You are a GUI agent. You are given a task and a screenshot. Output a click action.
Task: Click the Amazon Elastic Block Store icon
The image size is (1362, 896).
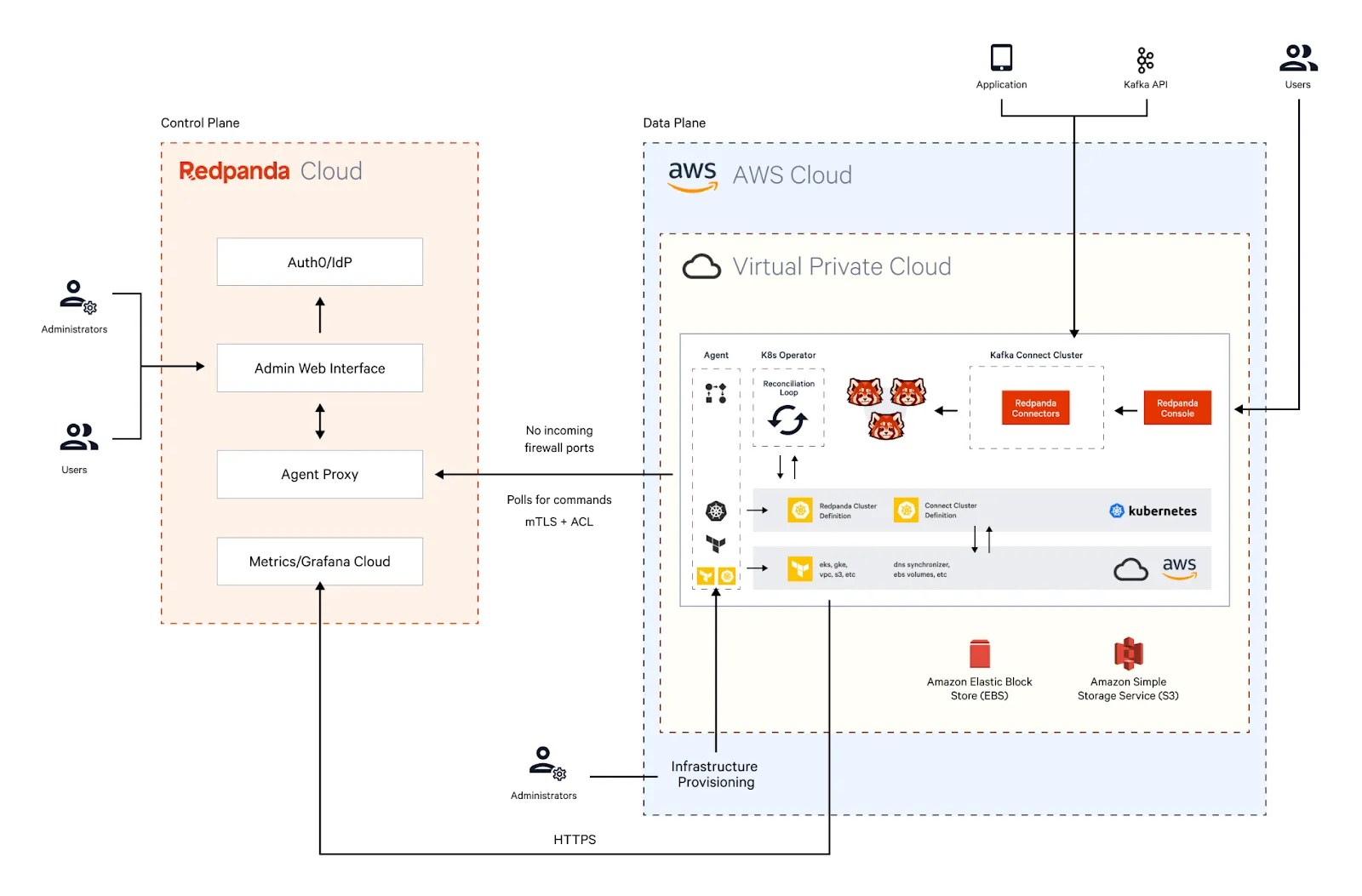(980, 656)
